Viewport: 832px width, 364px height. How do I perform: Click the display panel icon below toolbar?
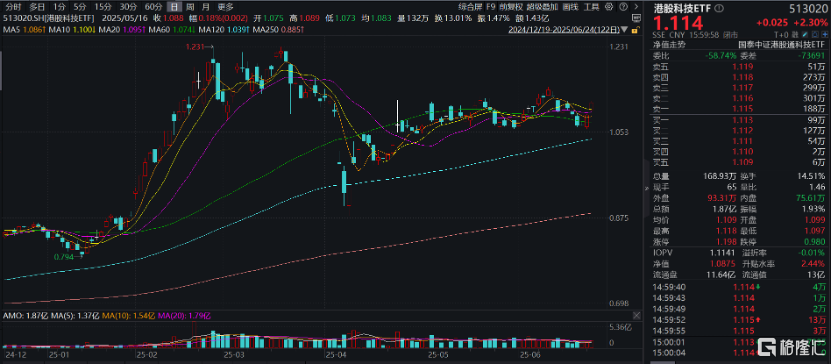click(x=636, y=18)
